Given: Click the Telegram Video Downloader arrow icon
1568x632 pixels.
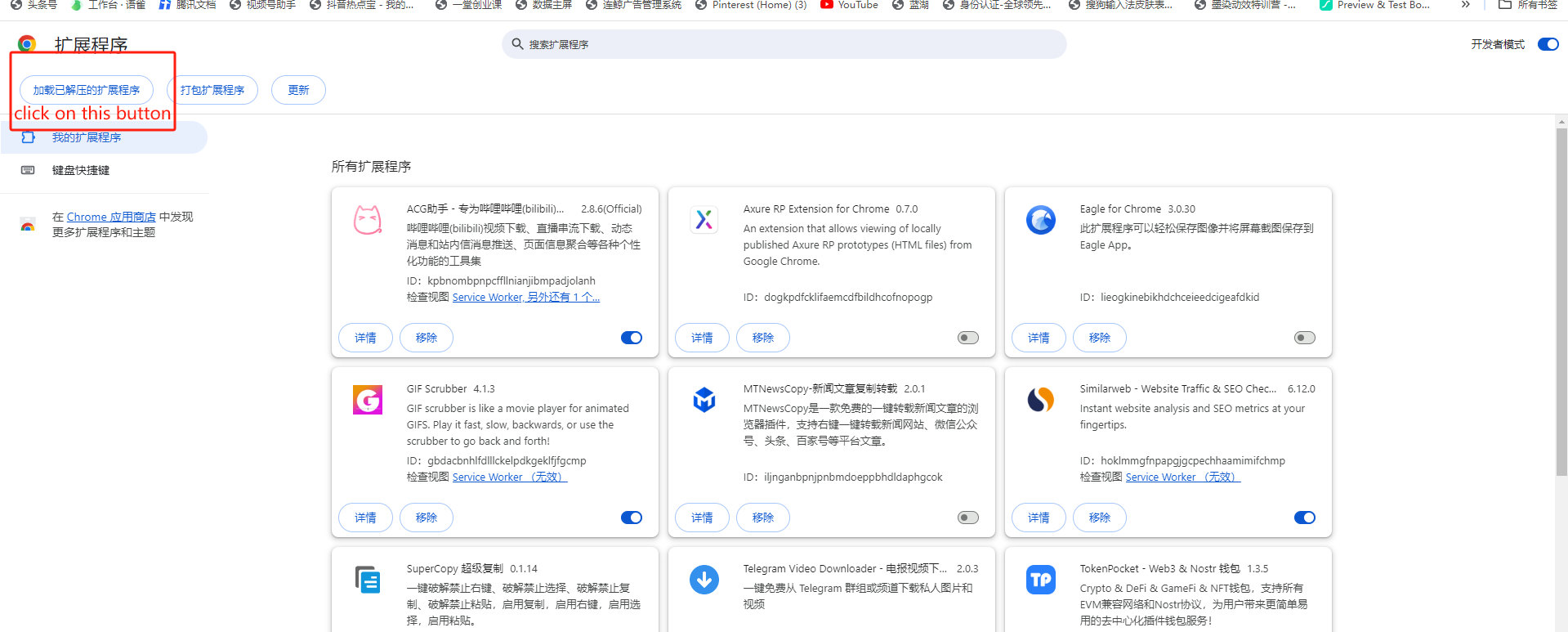Looking at the screenshot, I should 704,580.
